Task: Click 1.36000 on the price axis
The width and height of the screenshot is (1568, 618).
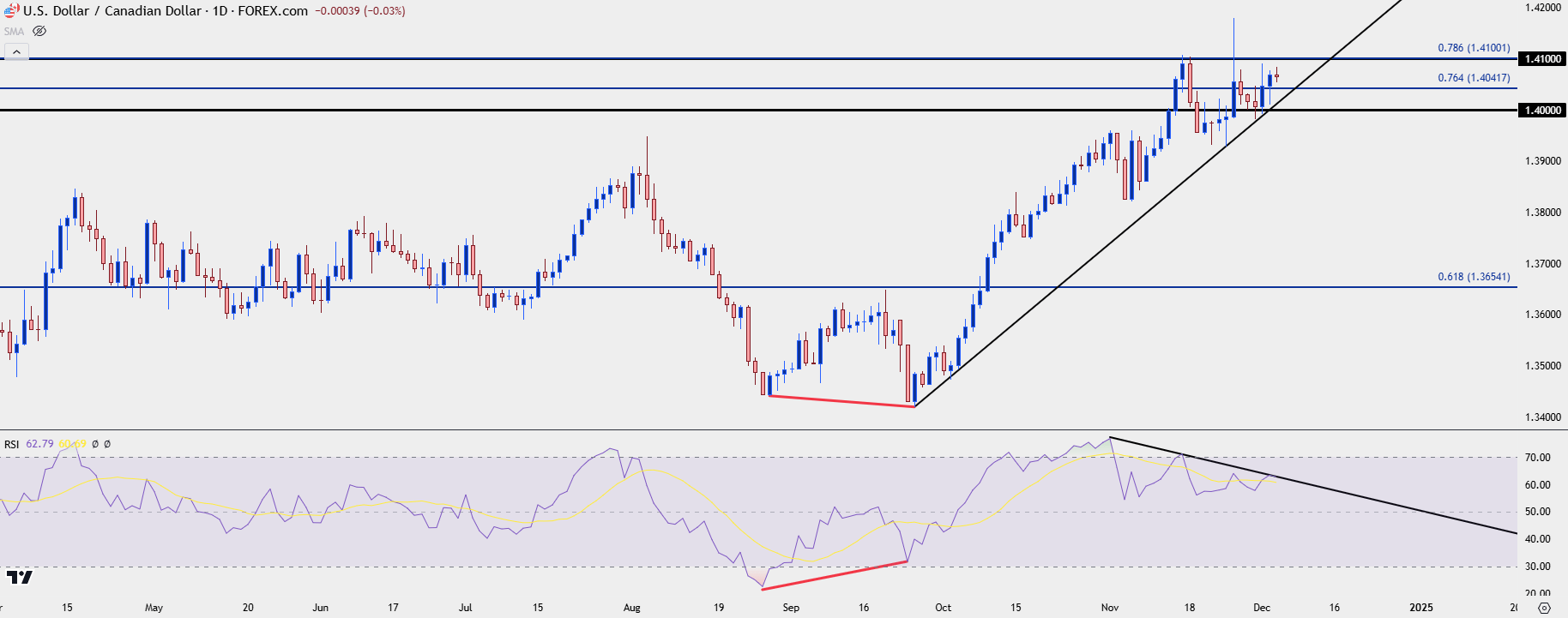Action: (1543, 315)
